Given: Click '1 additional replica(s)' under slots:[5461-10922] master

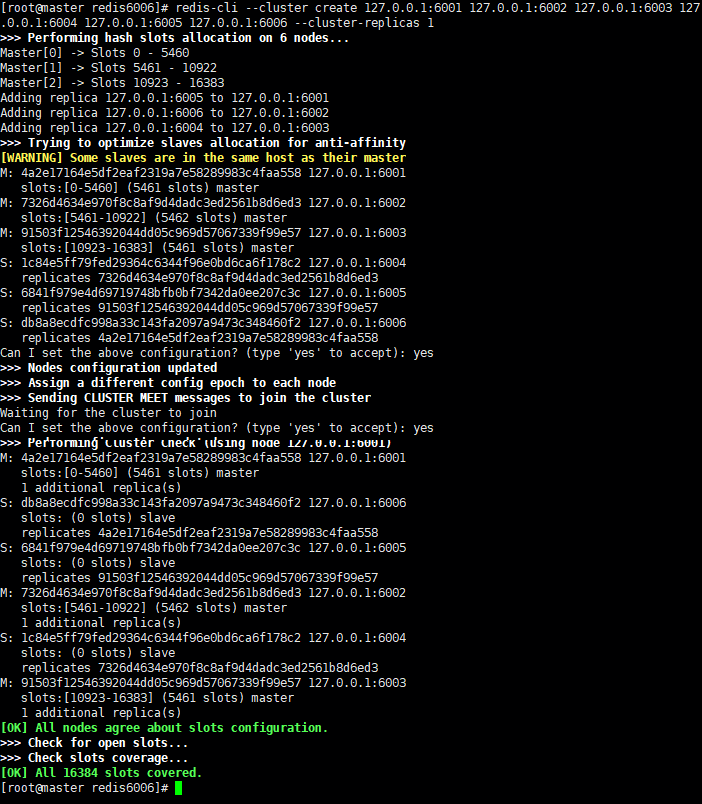Looking at the screenshot, I should click(x=101, y=622).
